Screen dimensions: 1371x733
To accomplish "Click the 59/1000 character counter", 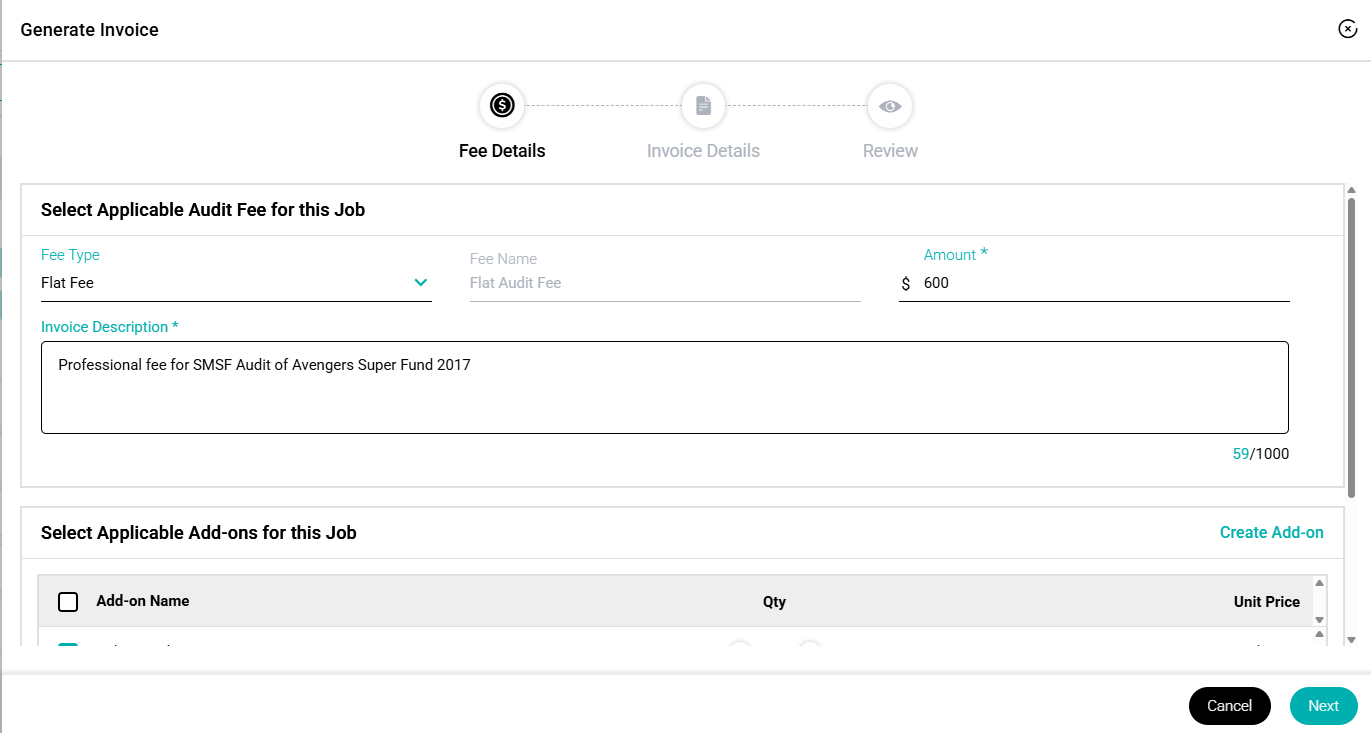I will [x=1261, y=454].
